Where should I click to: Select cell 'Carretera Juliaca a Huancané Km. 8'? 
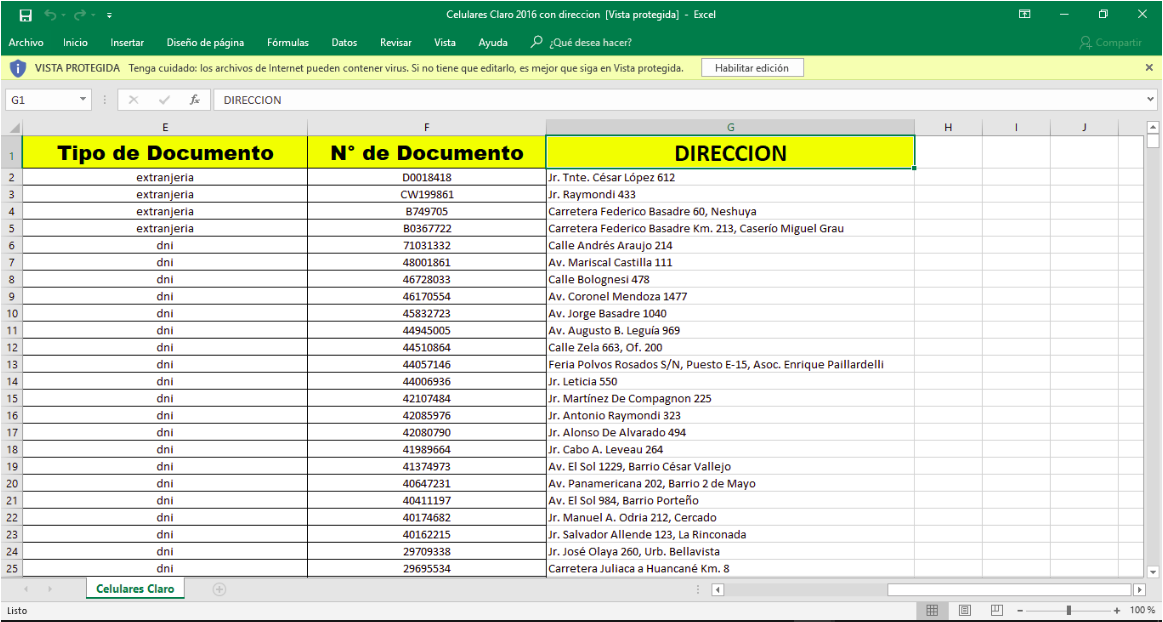click(x=730, y=569)
